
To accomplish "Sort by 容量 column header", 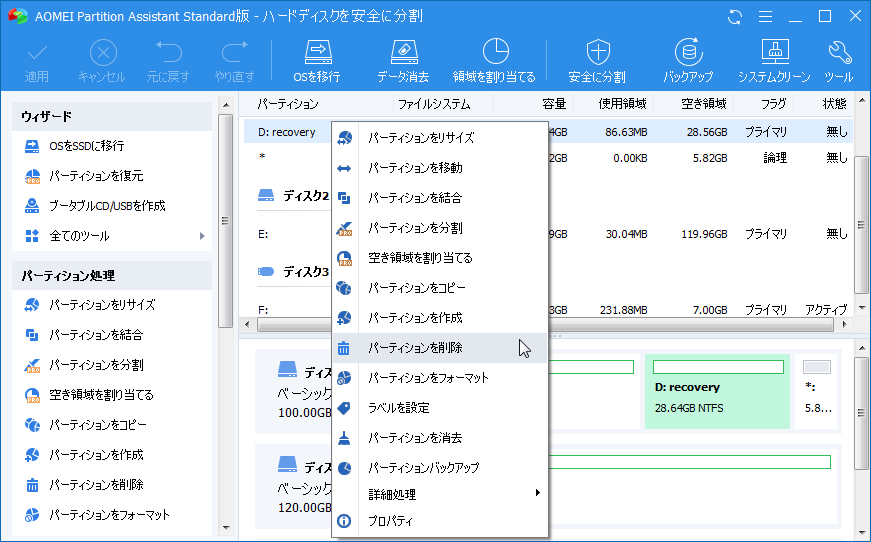I will point(554,104).
